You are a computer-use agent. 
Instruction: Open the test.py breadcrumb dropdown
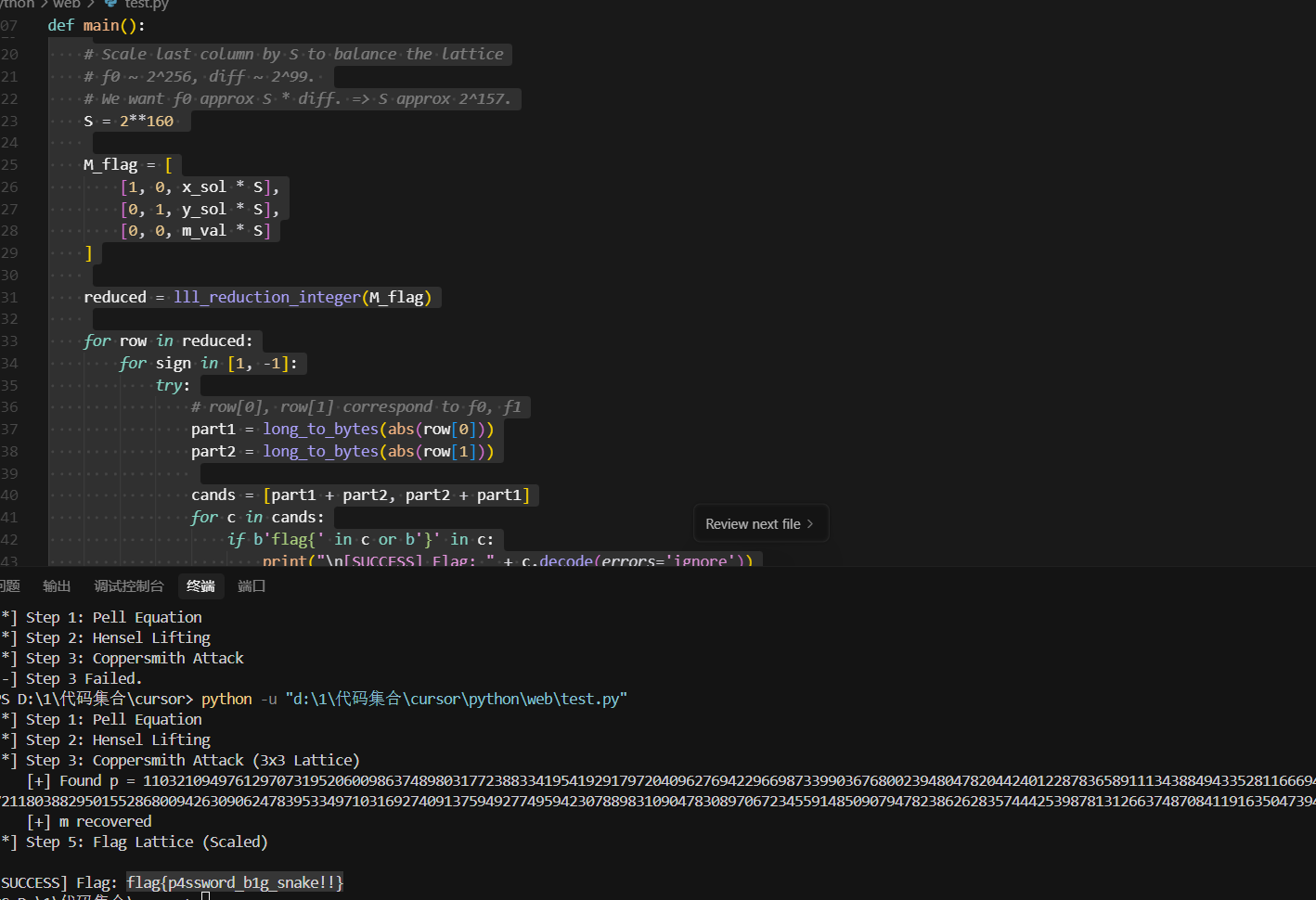pos(147,5)
